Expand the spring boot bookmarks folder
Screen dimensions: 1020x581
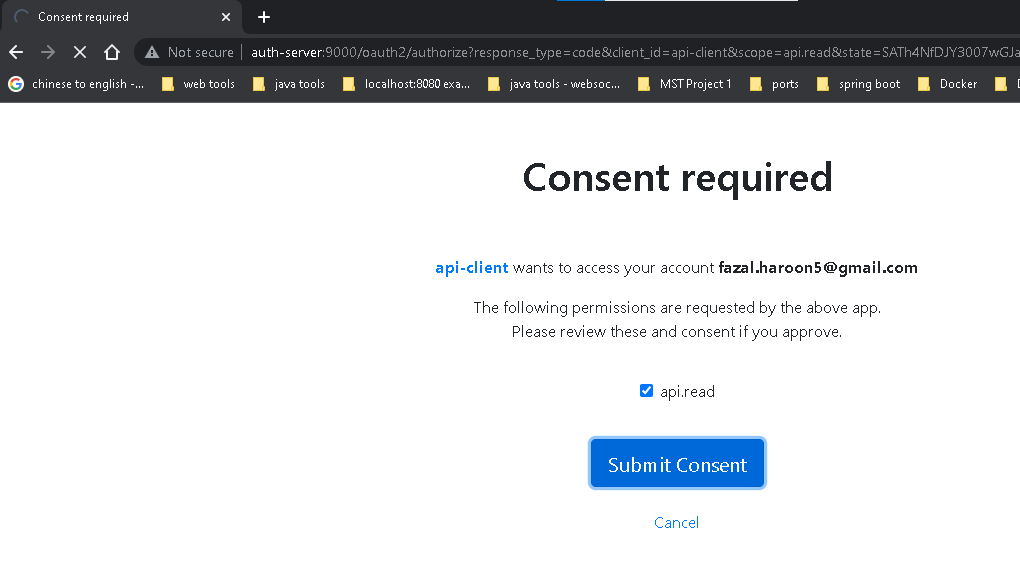click(x=868, y=84)
